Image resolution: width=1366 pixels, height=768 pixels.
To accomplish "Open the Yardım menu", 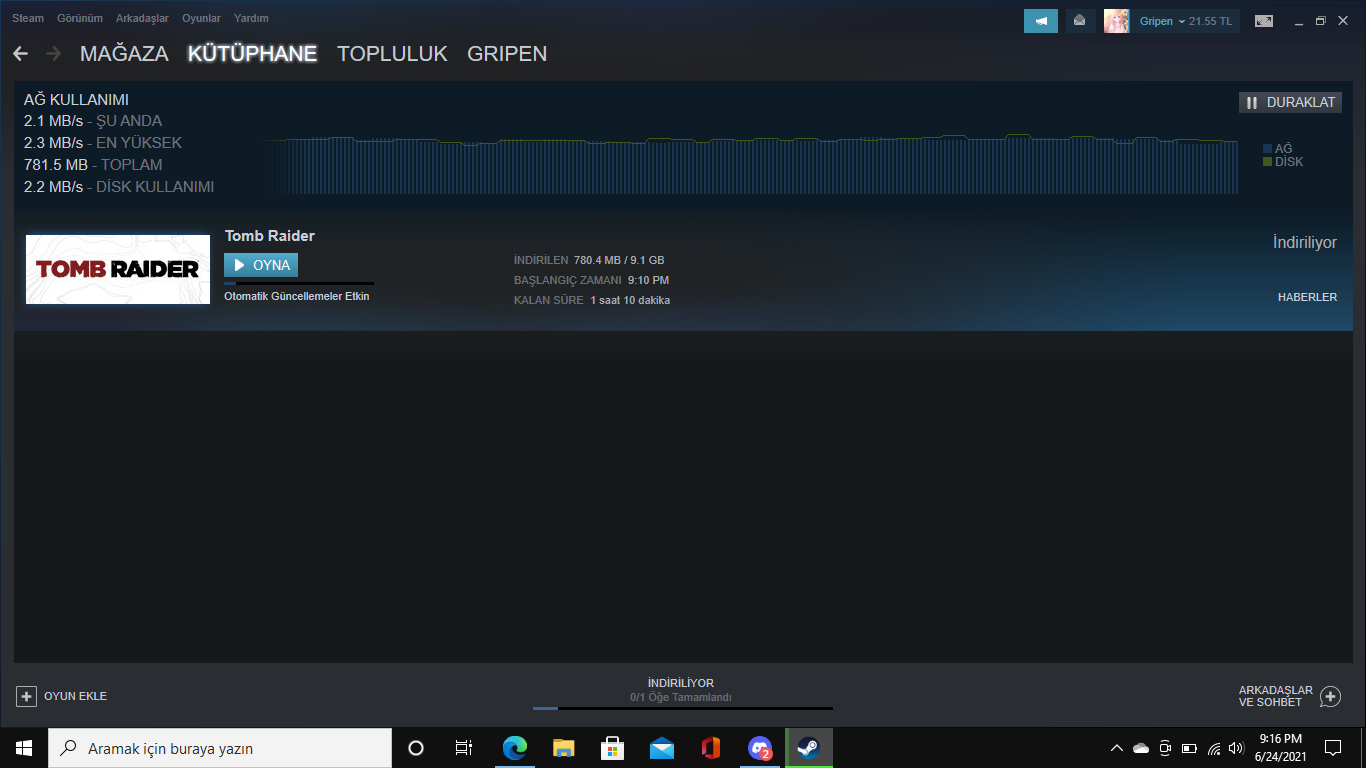I will pyautogui.click(x=251, y=18).
